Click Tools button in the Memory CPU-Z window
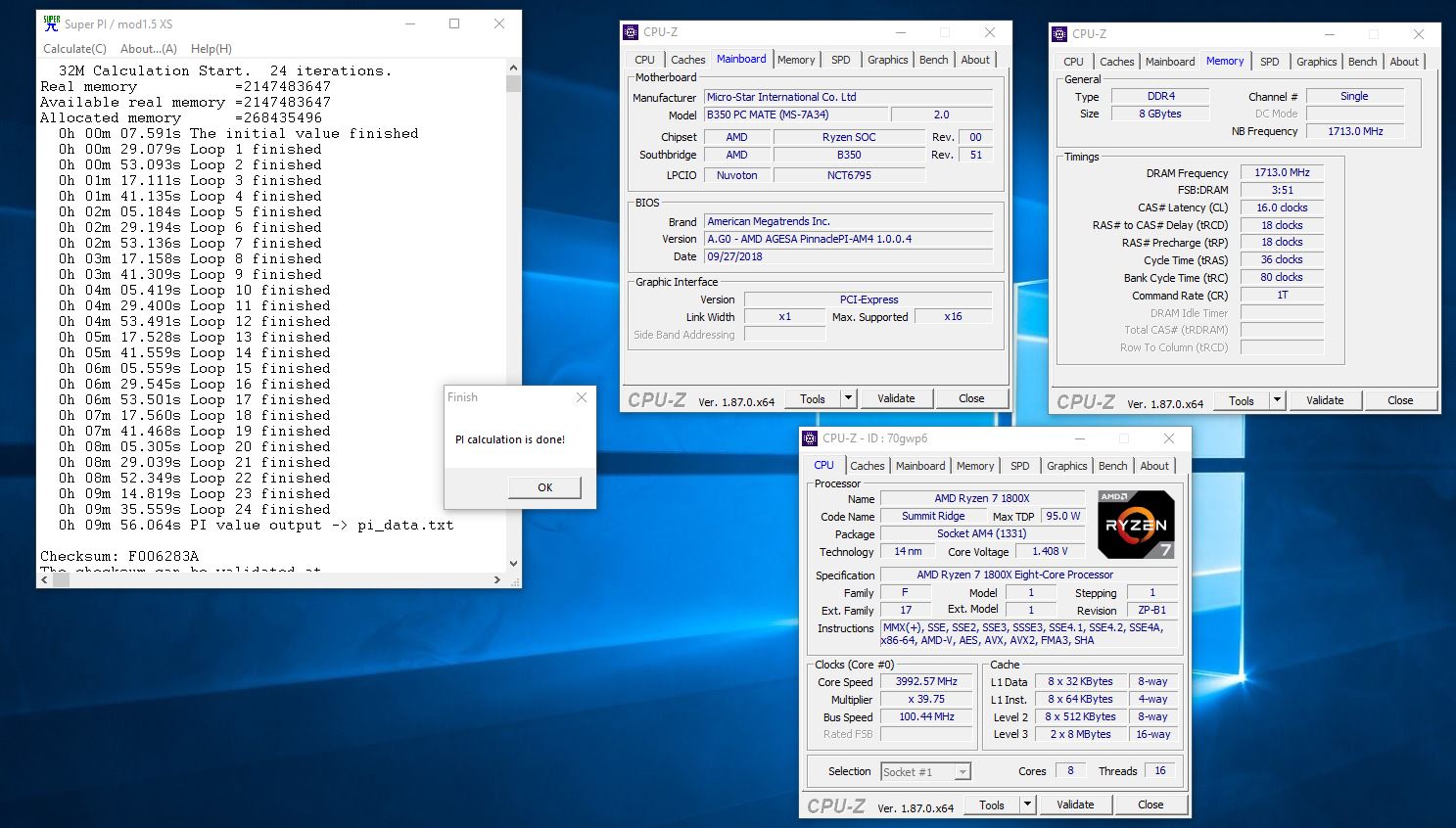The image size is (1456, 828). pyautogui.click(x=1242, y=400)
